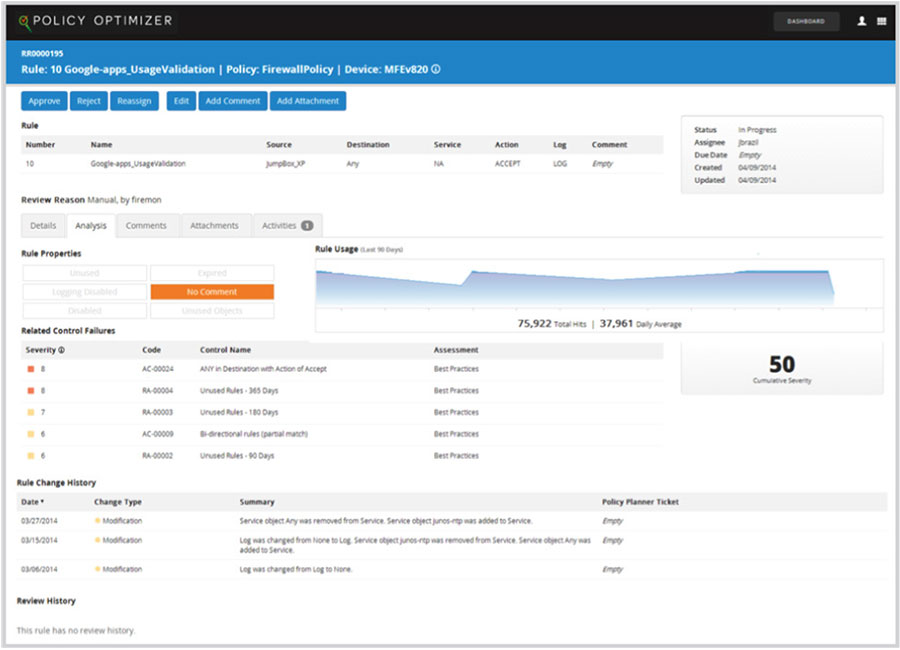Click the info icon beside Device MFEv820

(436, 69)
